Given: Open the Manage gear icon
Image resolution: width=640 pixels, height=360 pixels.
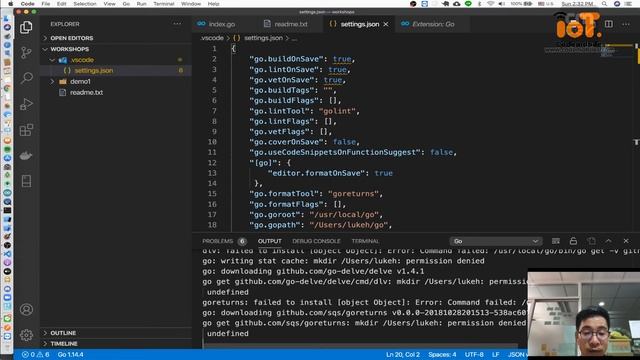Looking at the screenshot, I should pos(26,335).
